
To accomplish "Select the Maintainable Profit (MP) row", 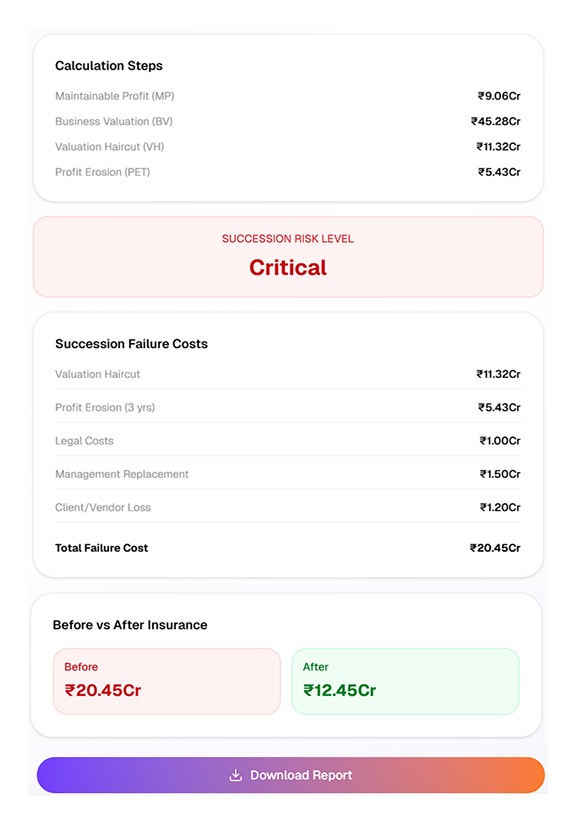I will coord(288,96).
